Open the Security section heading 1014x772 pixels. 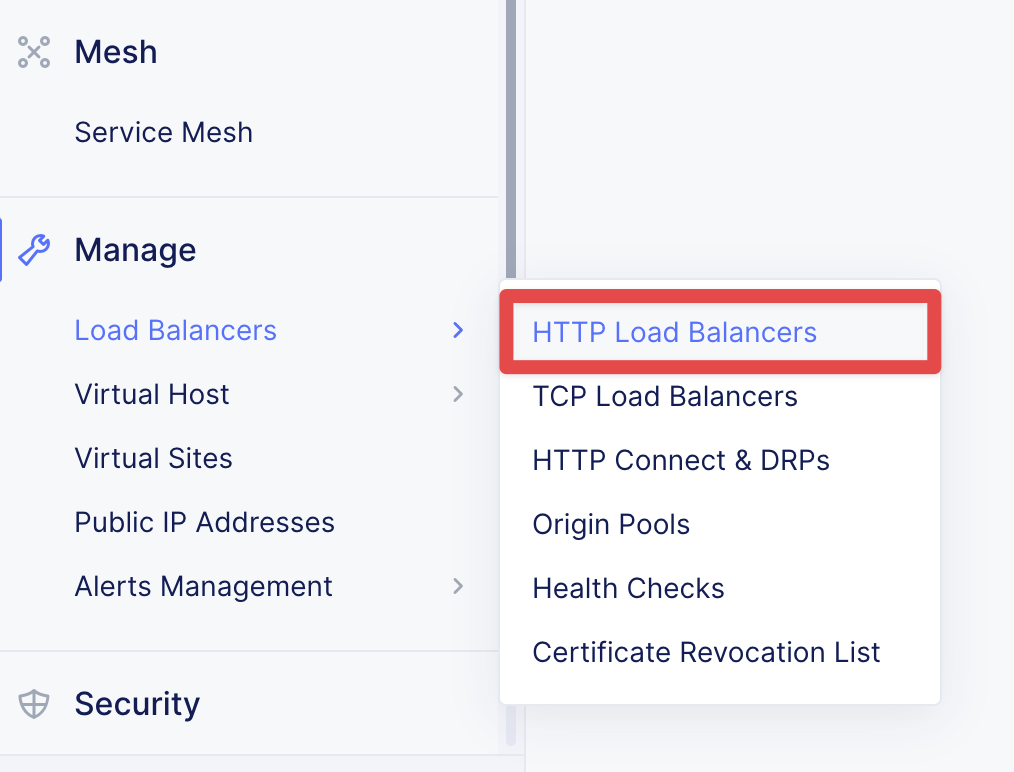(x=137, y=704)
